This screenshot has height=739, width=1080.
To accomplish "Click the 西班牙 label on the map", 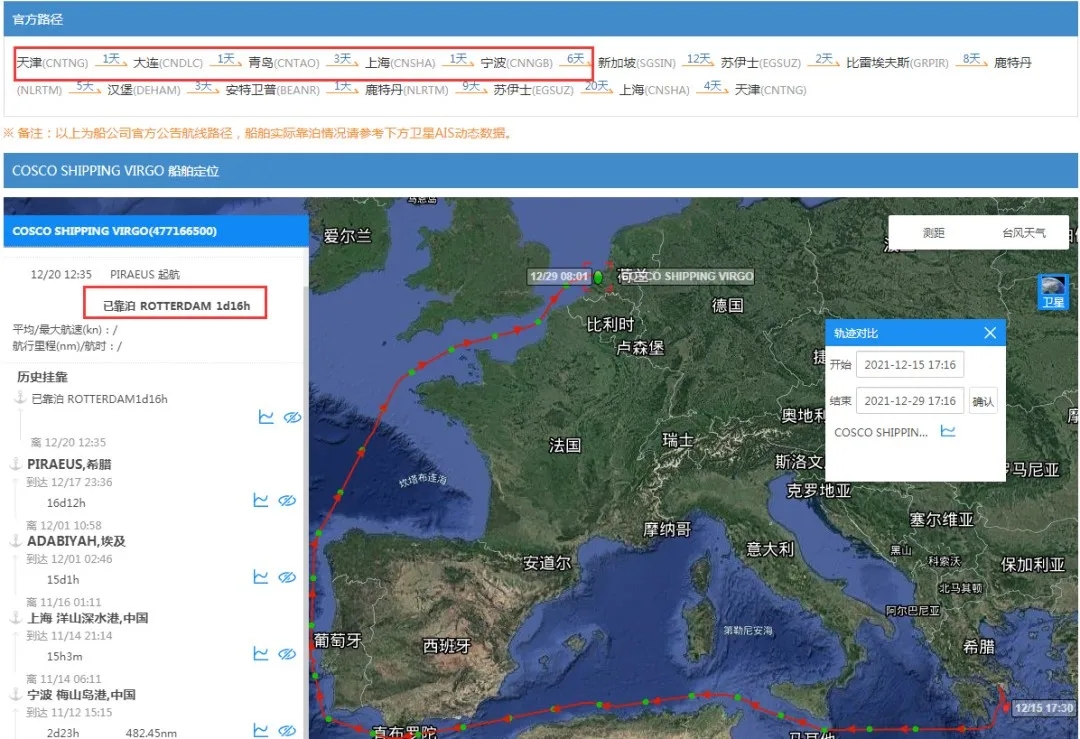I will [446, 645].
